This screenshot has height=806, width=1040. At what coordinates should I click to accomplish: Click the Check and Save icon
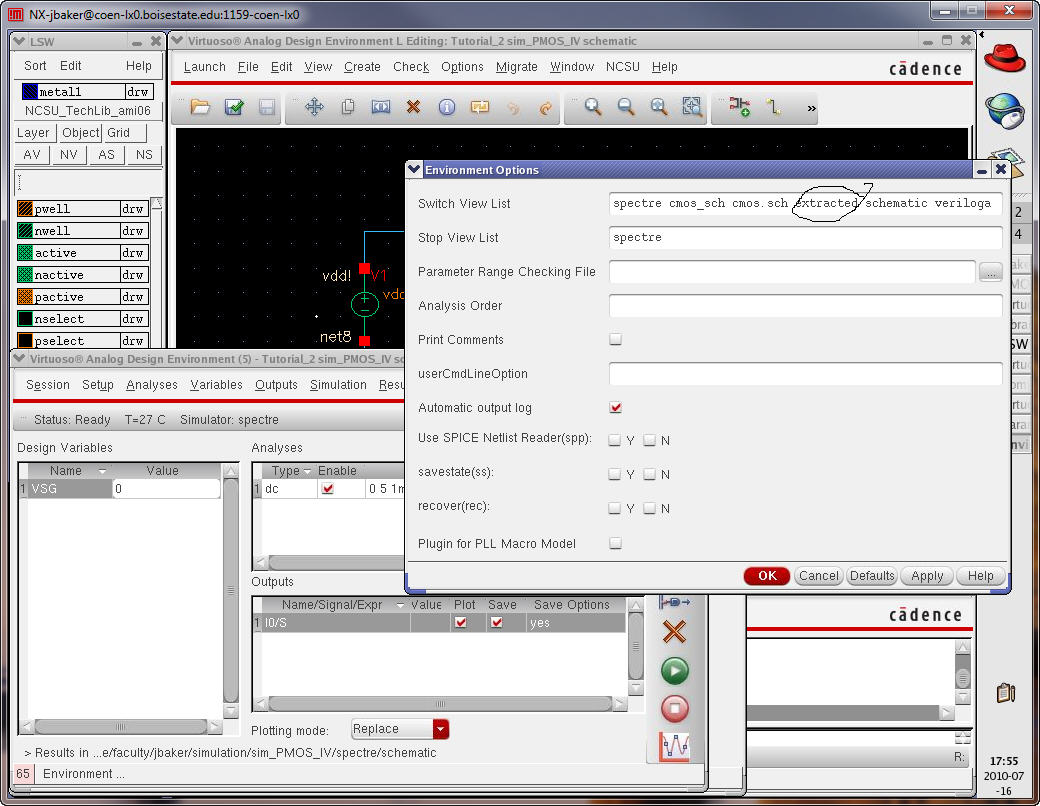pyautogui.click(x=234, y=107)
